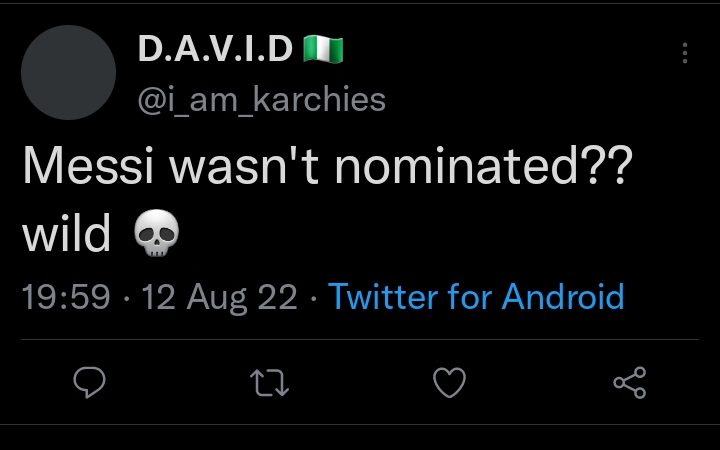Screen dimensions: 720x450
Task: Like the tweet with the heart icon
Action: point(450,382)
